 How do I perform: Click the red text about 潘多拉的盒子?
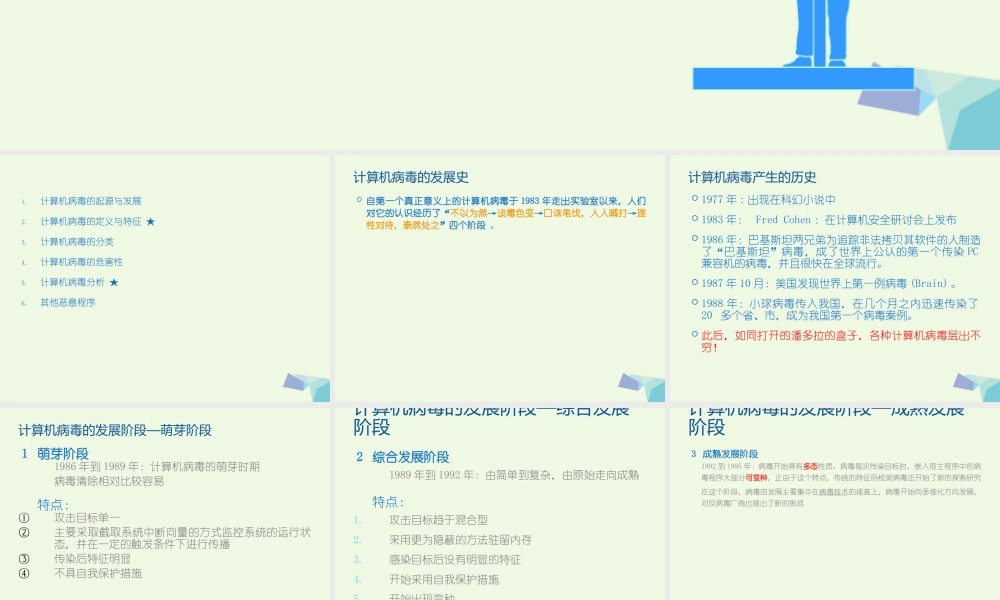(841, 341)
